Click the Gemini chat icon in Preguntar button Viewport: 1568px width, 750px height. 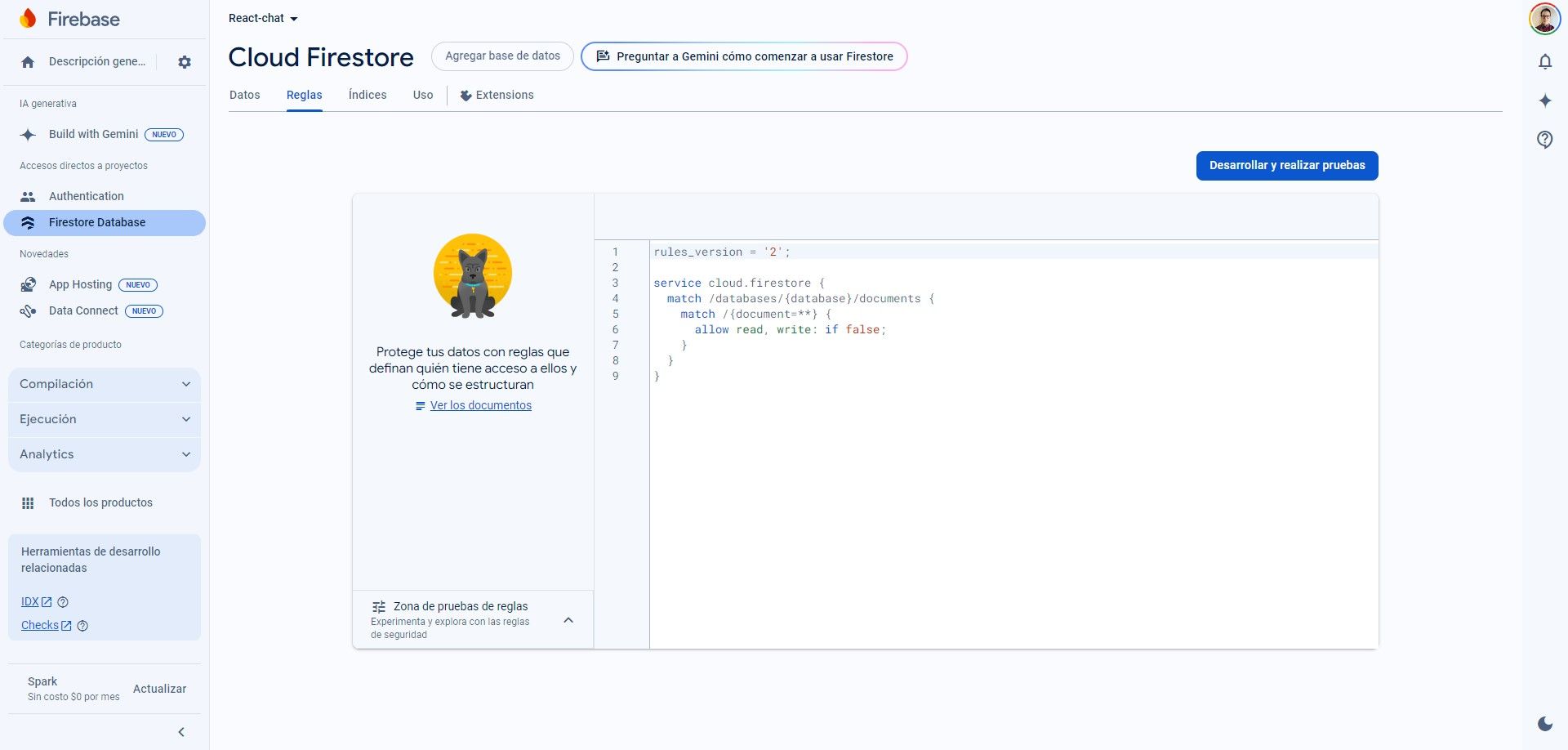click(604, 56)
